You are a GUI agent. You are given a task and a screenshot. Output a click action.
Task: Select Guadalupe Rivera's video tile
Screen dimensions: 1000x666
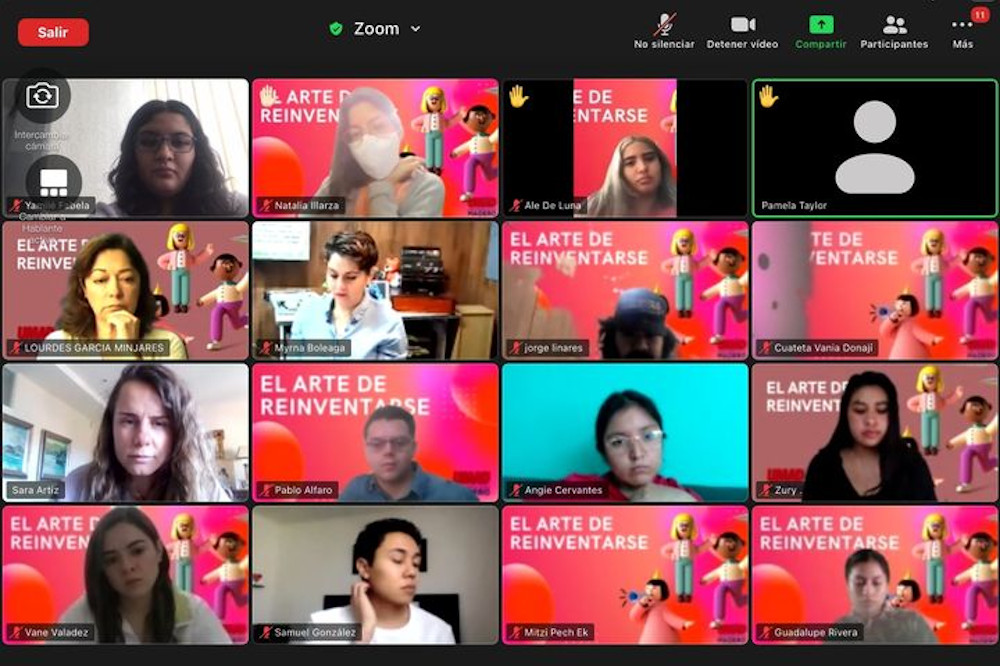875,575
